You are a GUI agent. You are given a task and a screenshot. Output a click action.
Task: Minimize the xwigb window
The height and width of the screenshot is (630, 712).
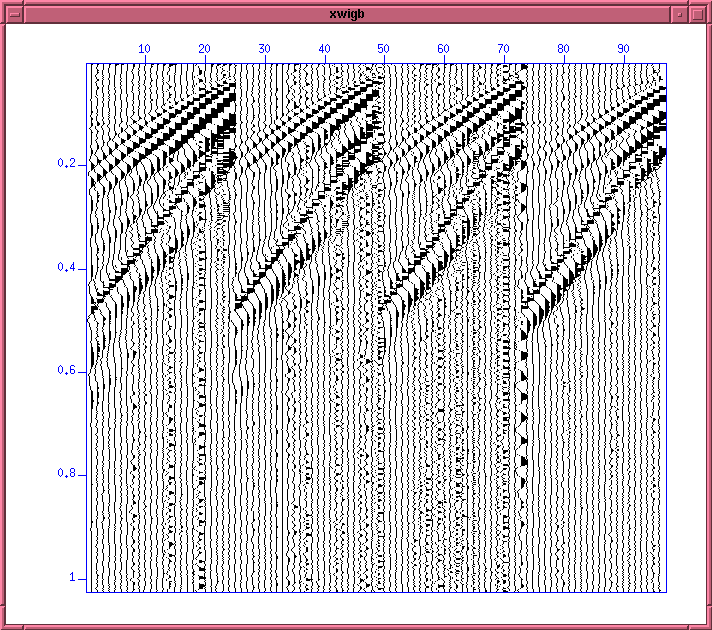coord(680,14)
